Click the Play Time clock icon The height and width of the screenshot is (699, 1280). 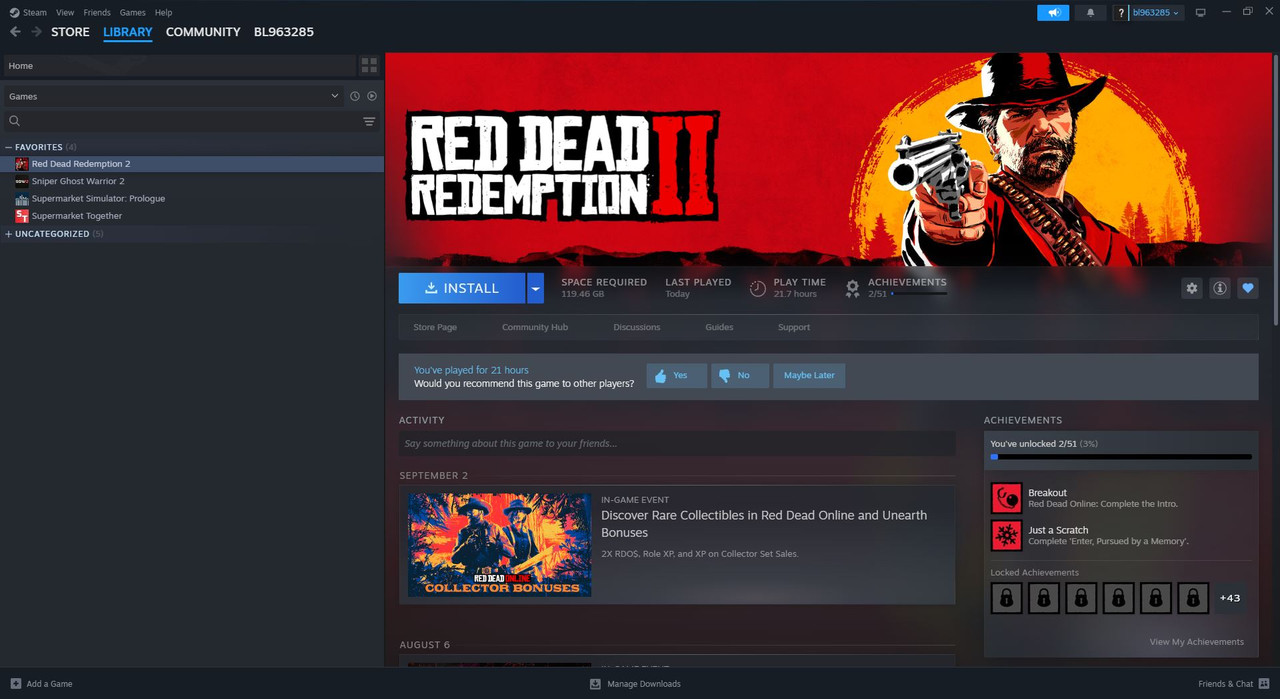click(758, 288)
